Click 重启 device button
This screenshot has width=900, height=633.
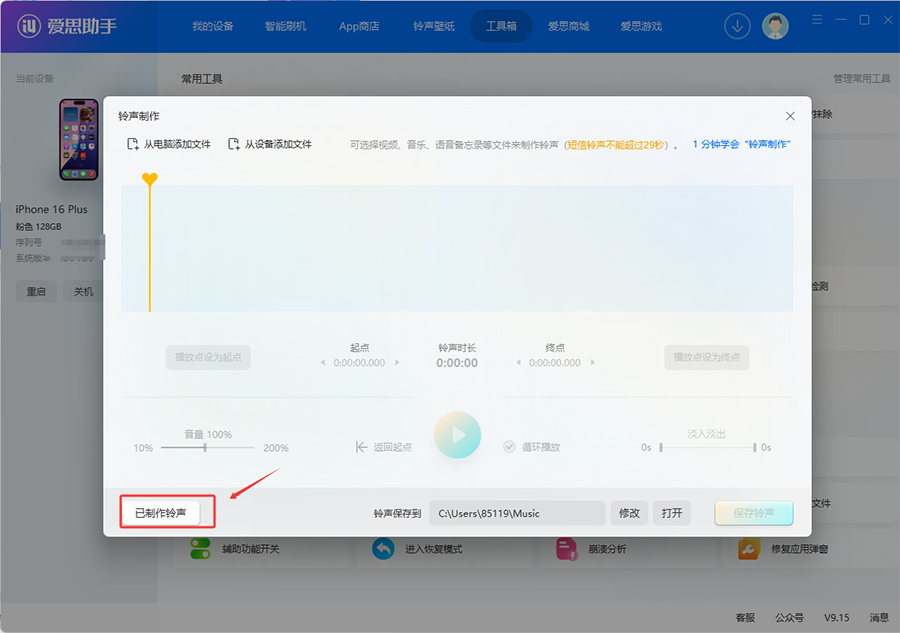click(36, 292)
